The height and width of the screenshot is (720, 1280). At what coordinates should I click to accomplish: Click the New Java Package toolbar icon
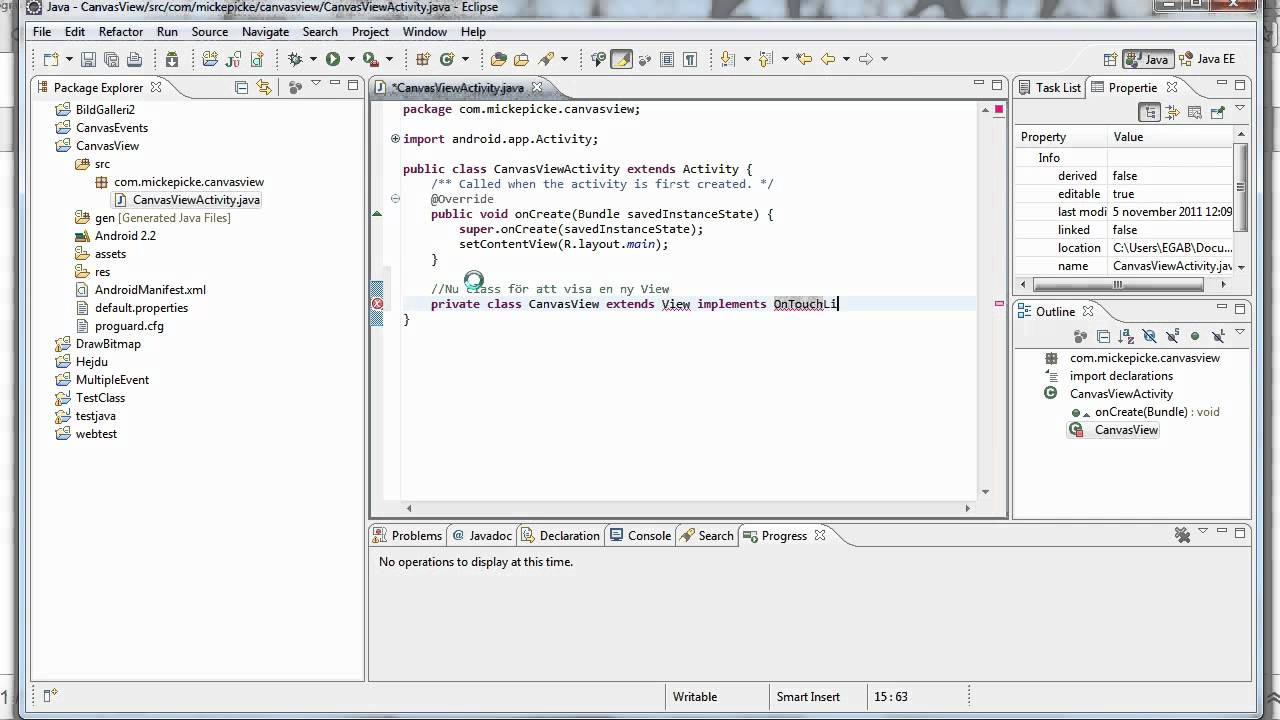pyautogui.click(x=425, y=59)
